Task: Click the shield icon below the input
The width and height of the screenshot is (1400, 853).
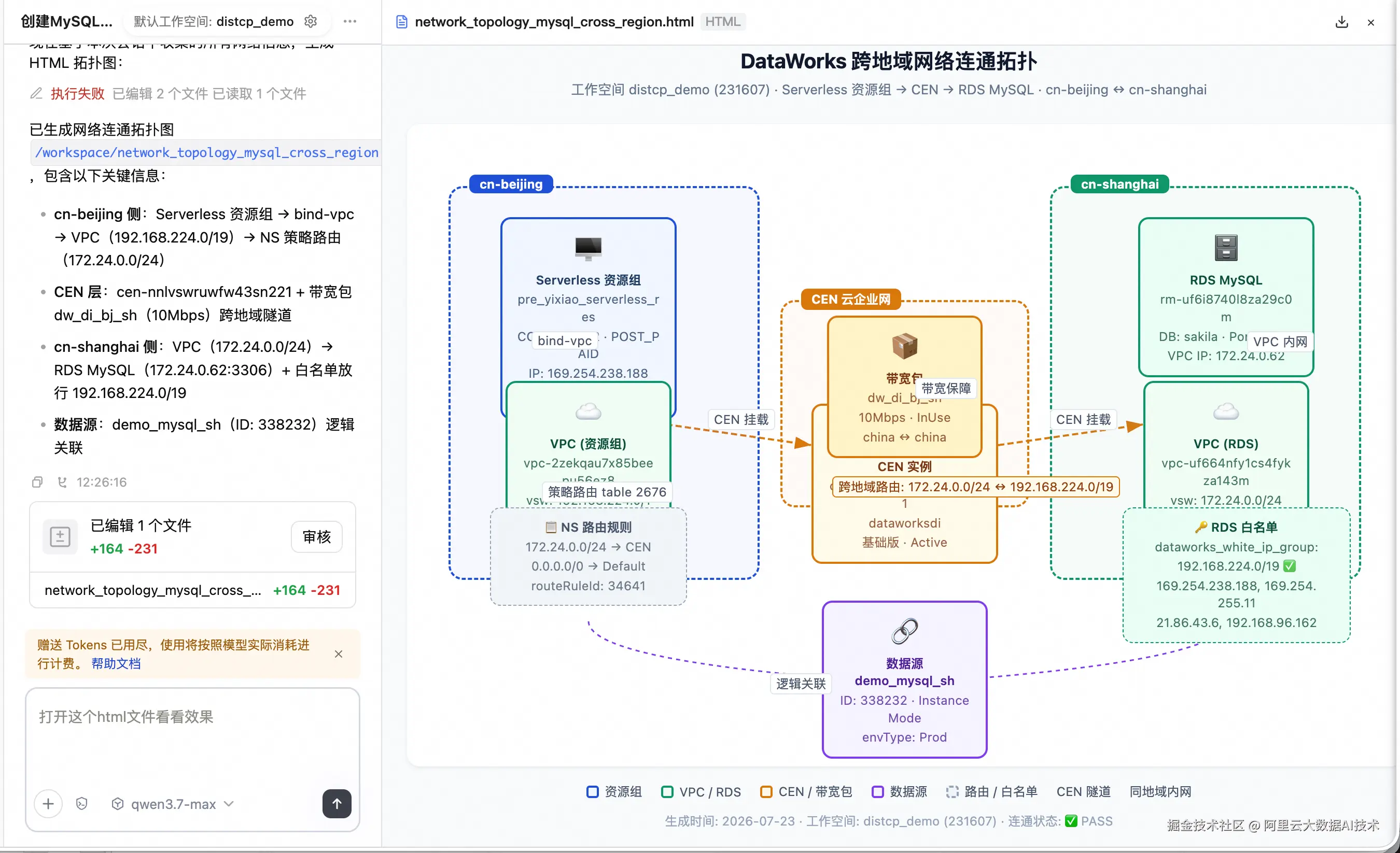Action: (x=82, y=804)
